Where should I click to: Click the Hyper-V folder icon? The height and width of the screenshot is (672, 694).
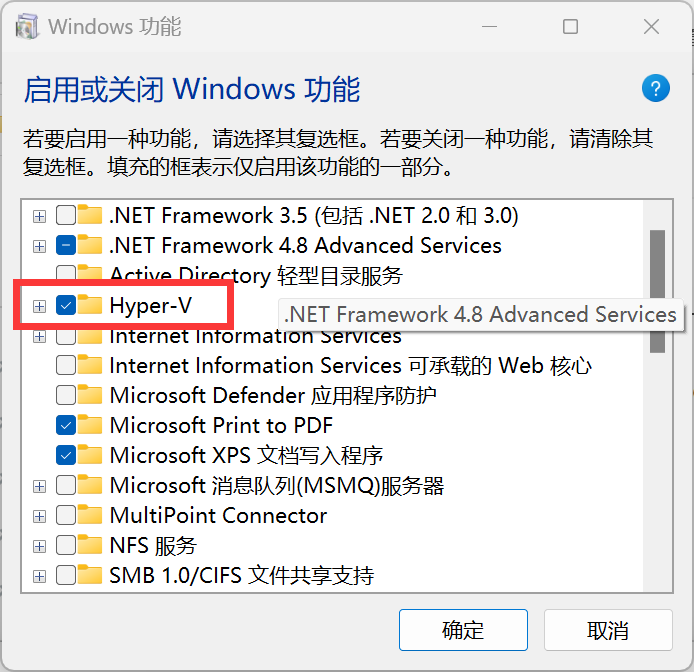[x=91, y=305]
